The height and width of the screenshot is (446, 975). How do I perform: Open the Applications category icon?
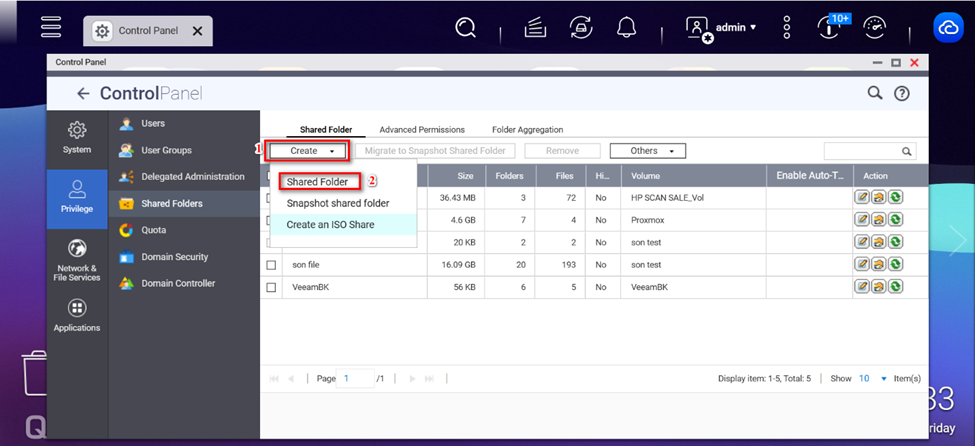[77, 316]
